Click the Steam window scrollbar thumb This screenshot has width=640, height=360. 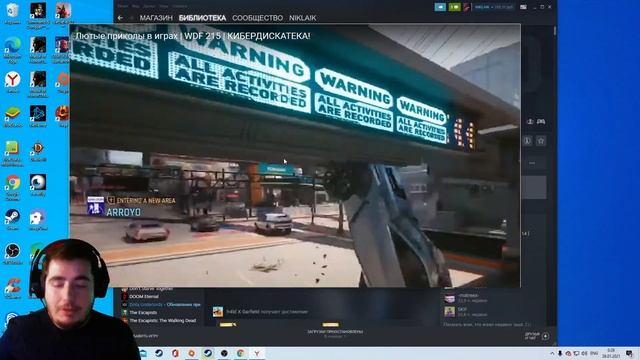coord(555,31)
